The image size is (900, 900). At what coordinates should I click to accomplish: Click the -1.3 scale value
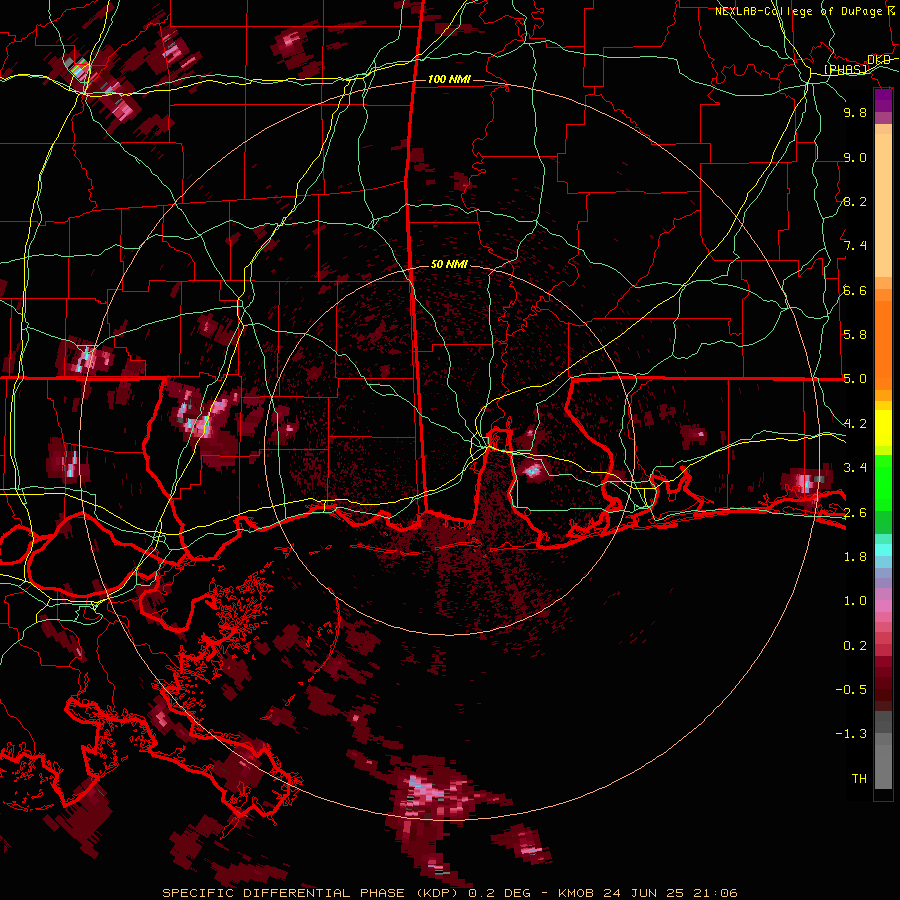coord(851,734)
